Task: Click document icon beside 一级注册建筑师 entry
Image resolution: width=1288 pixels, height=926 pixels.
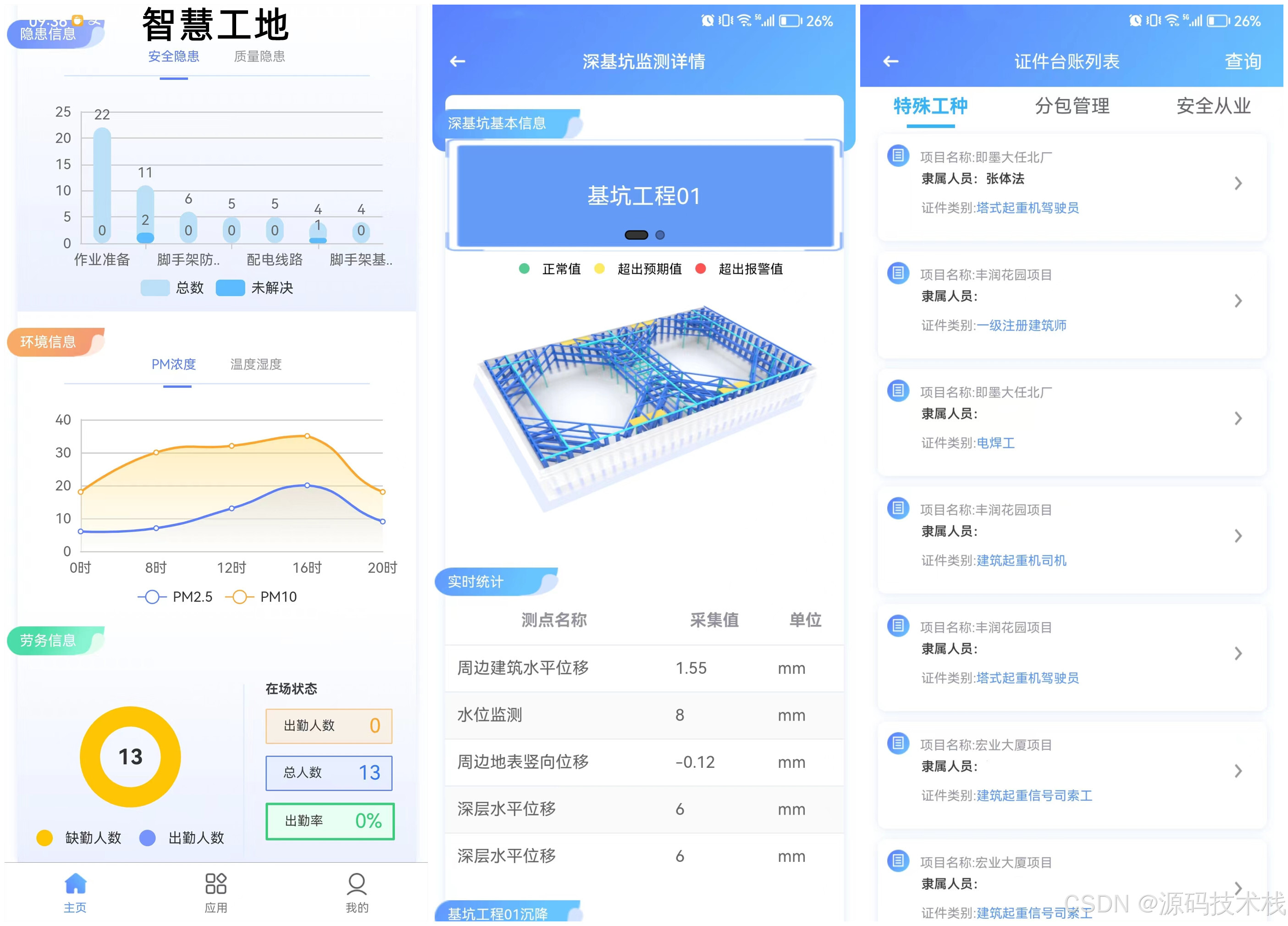Action: pyautogui.click(x=898, y=274)
